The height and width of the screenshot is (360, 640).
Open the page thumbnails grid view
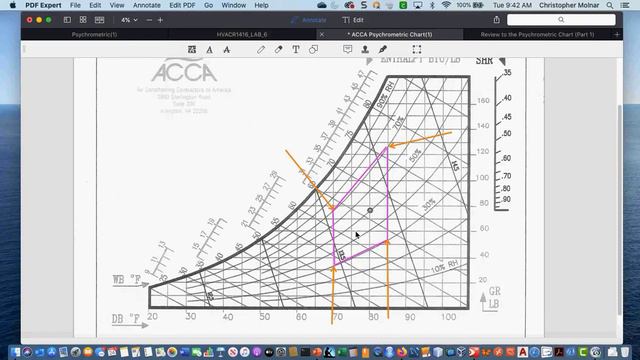tap(83, 20)
